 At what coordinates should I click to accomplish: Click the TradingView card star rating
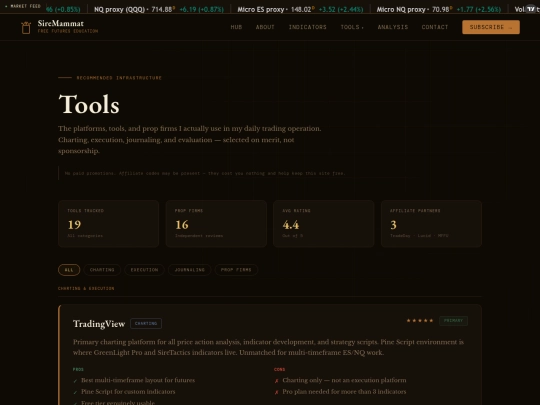(420, 321)
